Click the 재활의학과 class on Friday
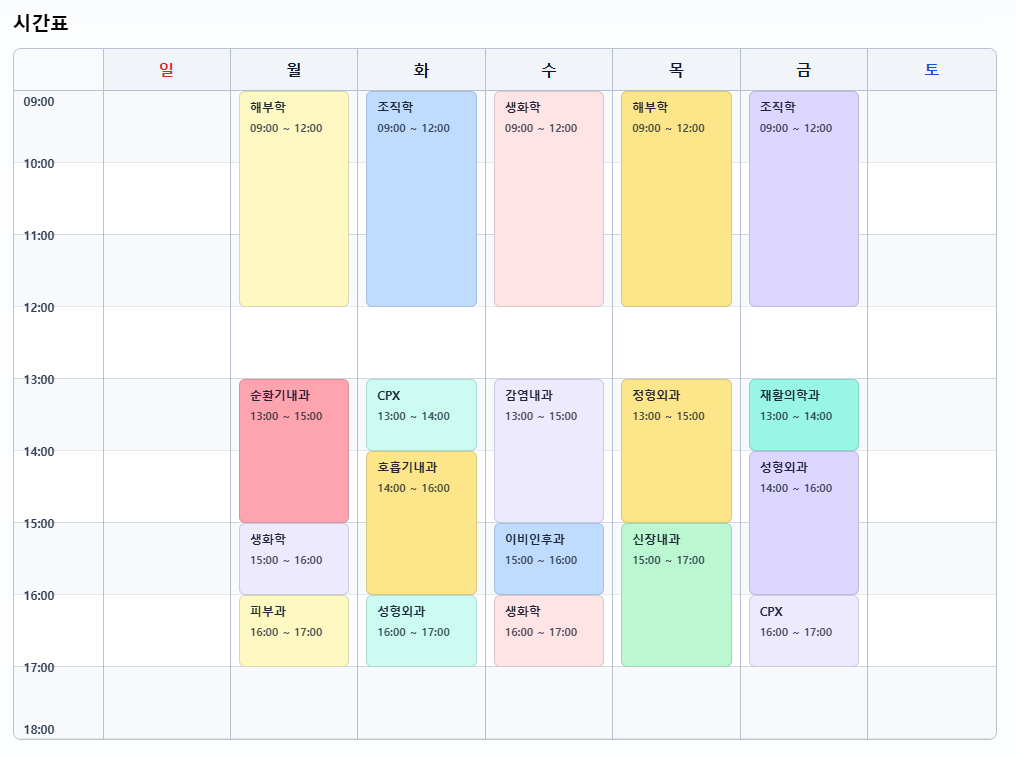 [804, 415]
